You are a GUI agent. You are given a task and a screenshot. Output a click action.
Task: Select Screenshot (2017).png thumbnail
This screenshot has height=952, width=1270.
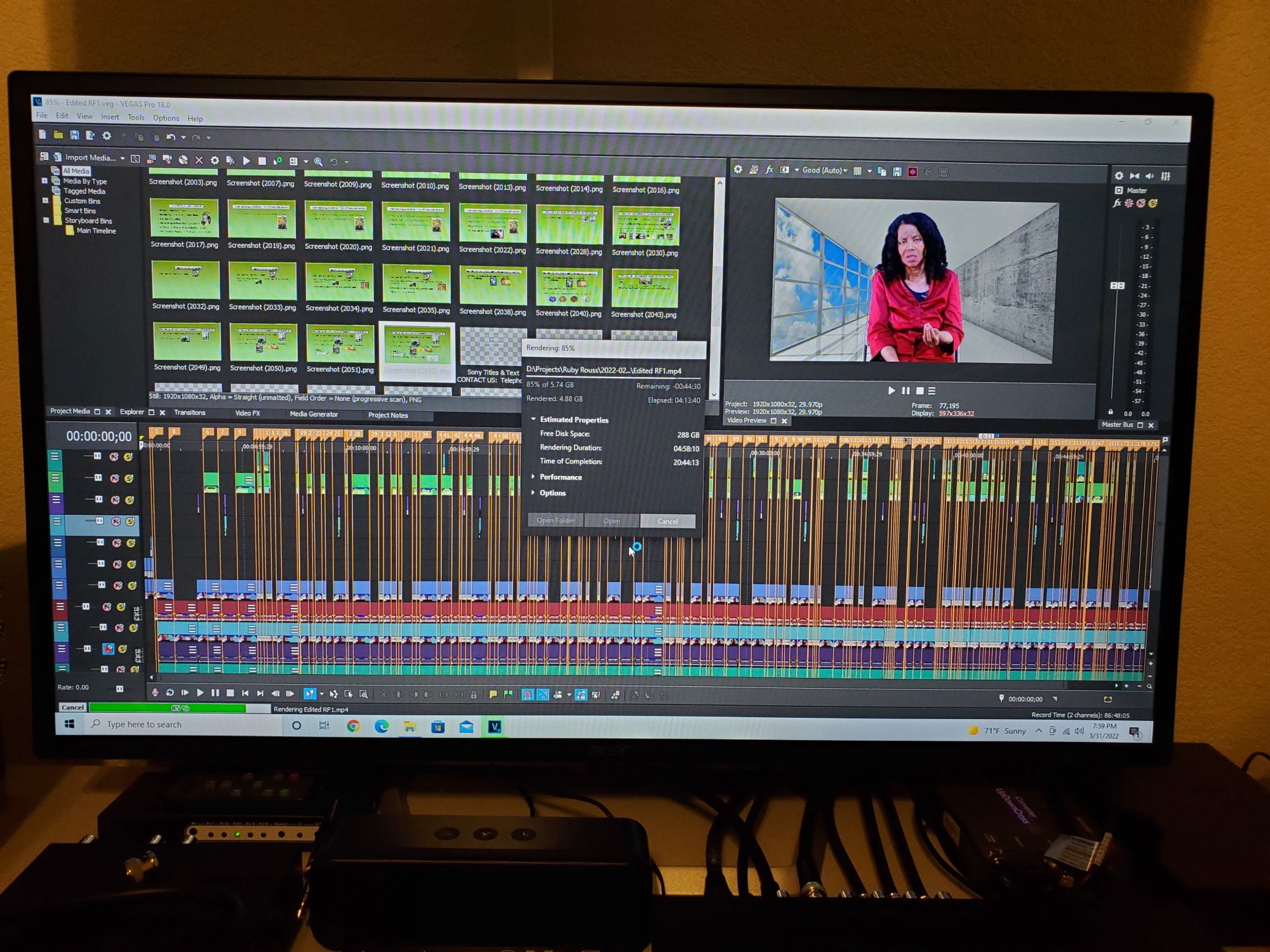click(x=184, y=218)
